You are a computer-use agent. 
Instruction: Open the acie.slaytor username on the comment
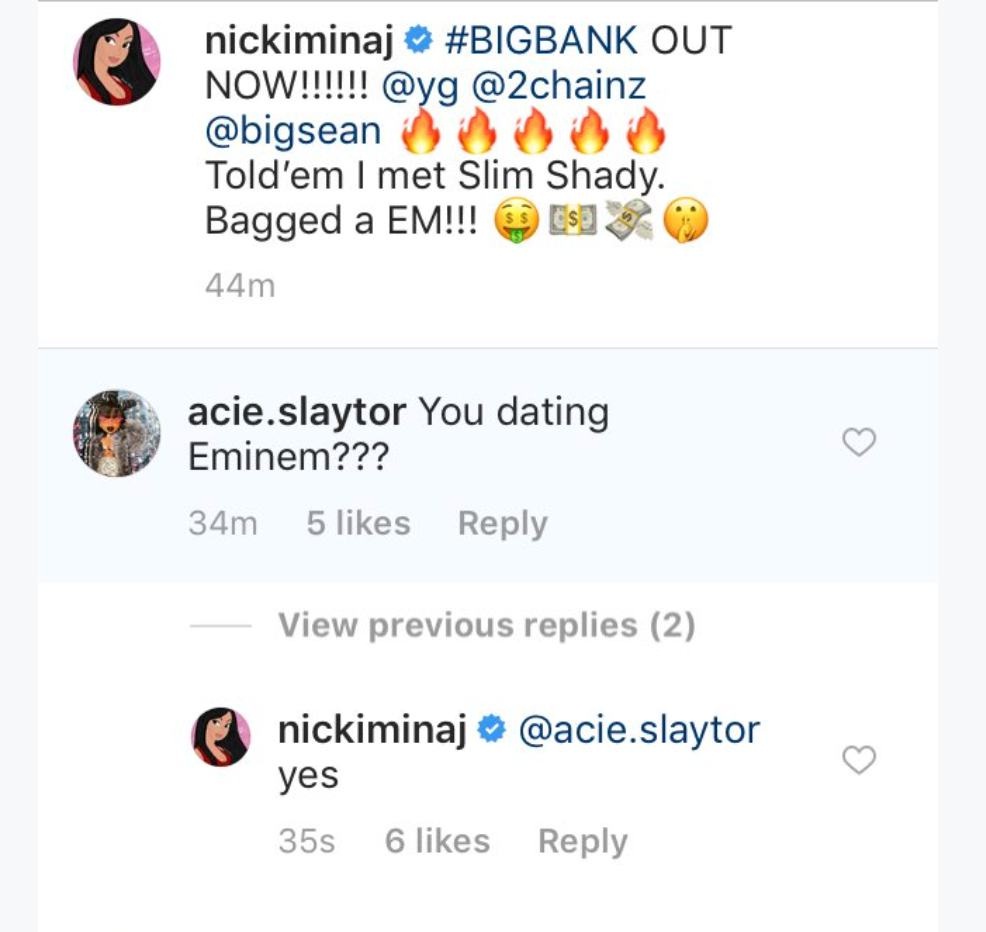pyautogui.click(x=297, y=412)
